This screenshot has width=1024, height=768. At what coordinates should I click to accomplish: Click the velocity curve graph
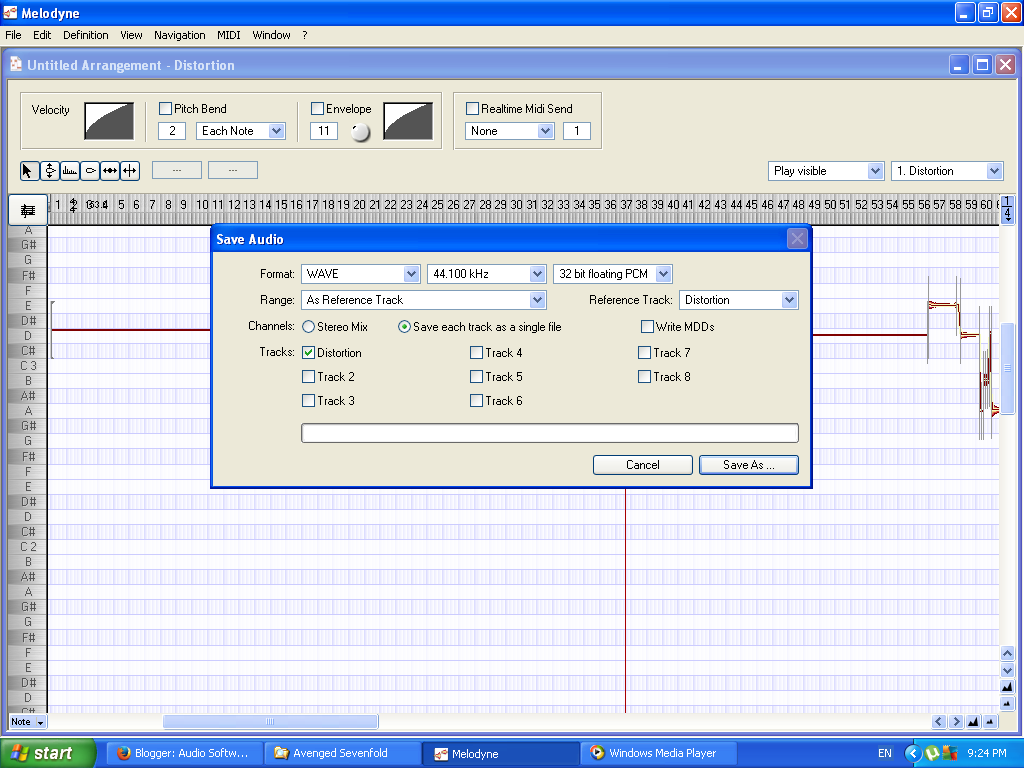(x=109, y=121)
